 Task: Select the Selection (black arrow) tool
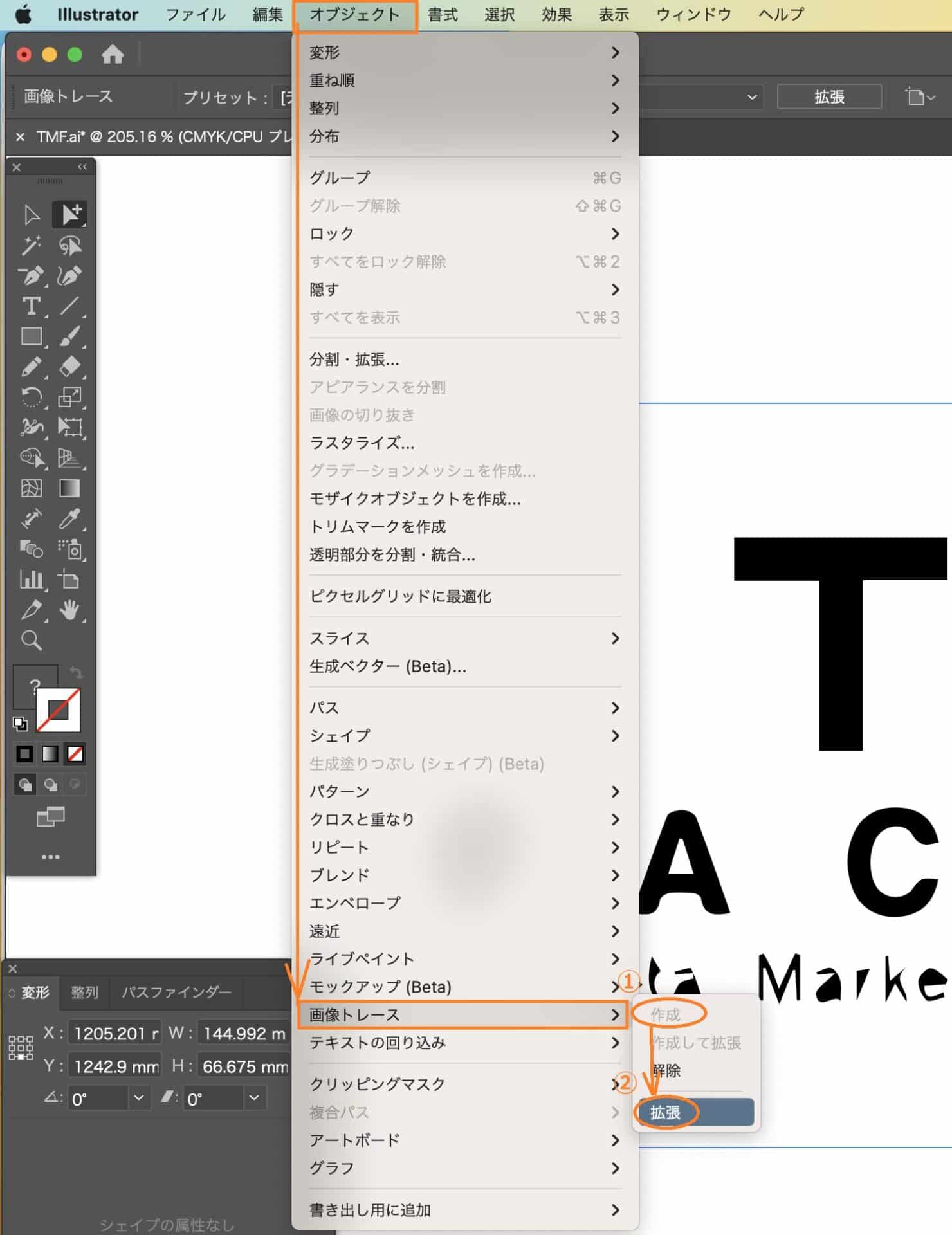coord(31,214)
